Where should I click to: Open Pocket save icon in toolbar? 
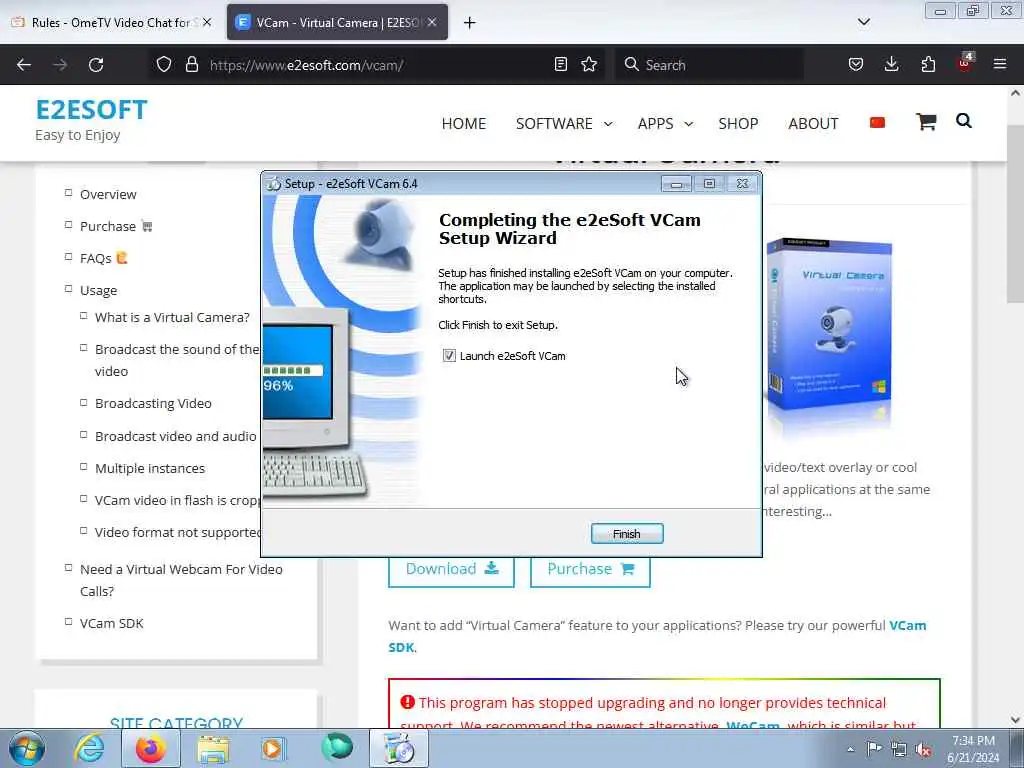856,64
